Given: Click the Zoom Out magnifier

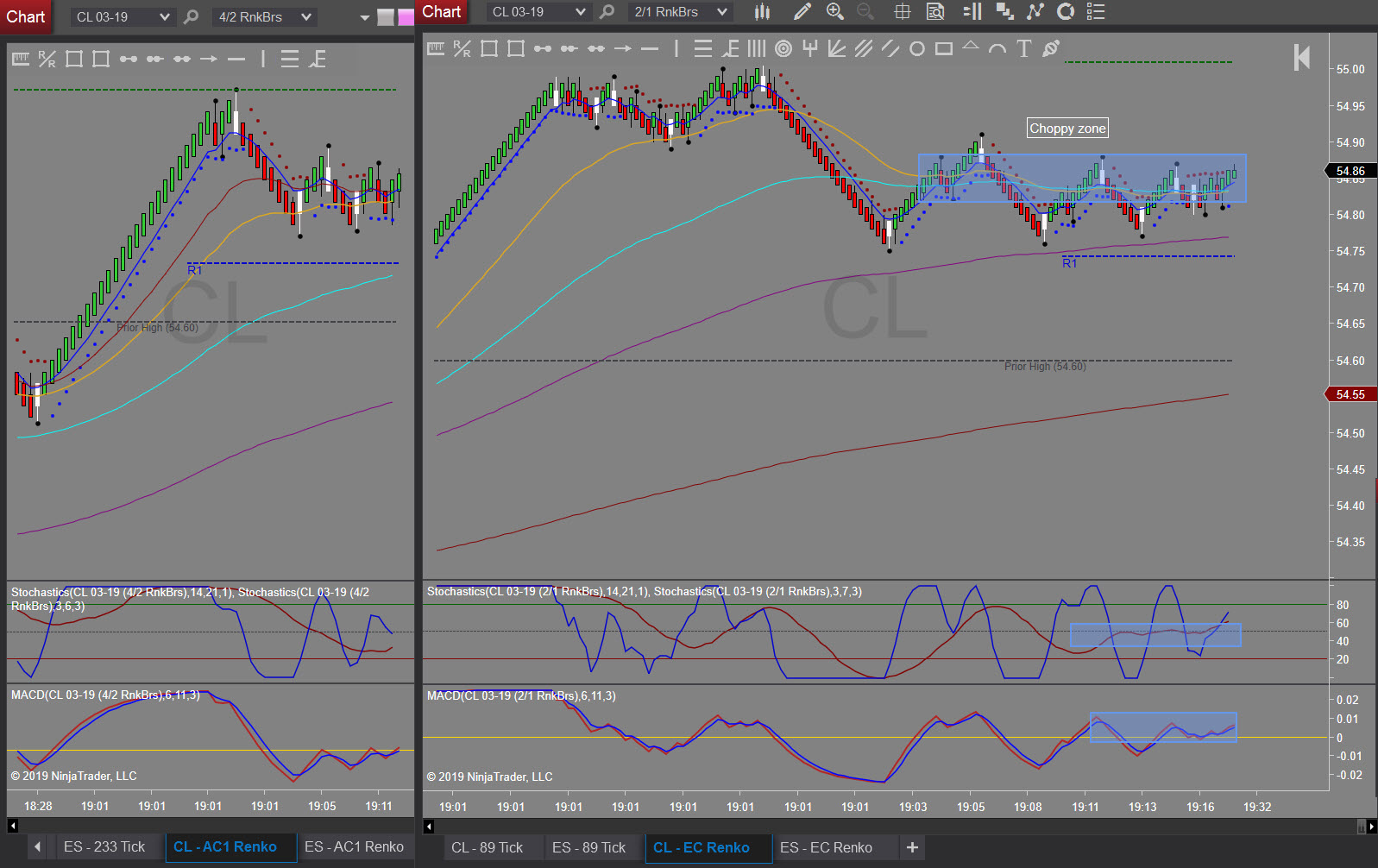Looking at the screenshot, I should tap(865, 11).
